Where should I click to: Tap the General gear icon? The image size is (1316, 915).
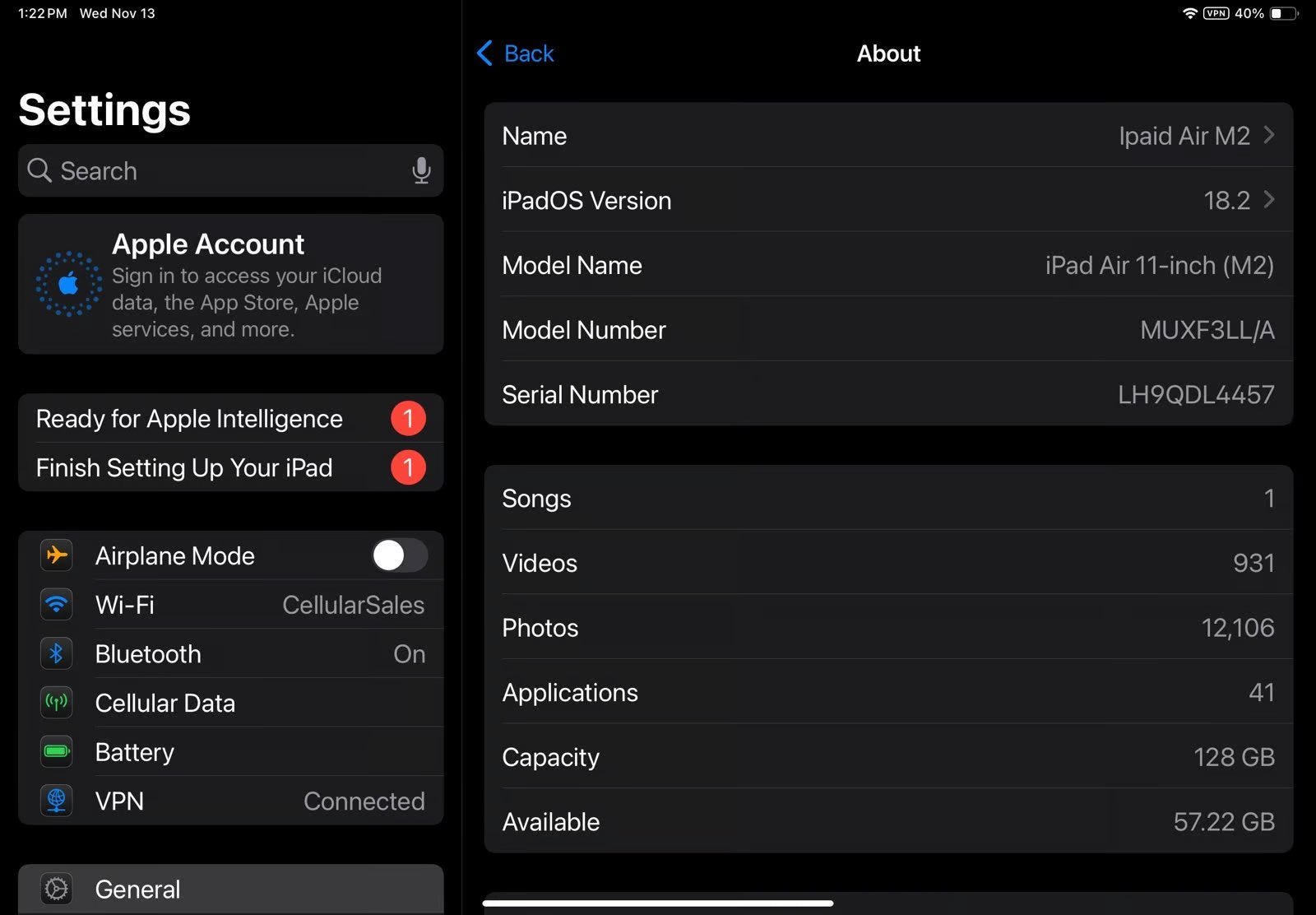(x=57, y=889)
